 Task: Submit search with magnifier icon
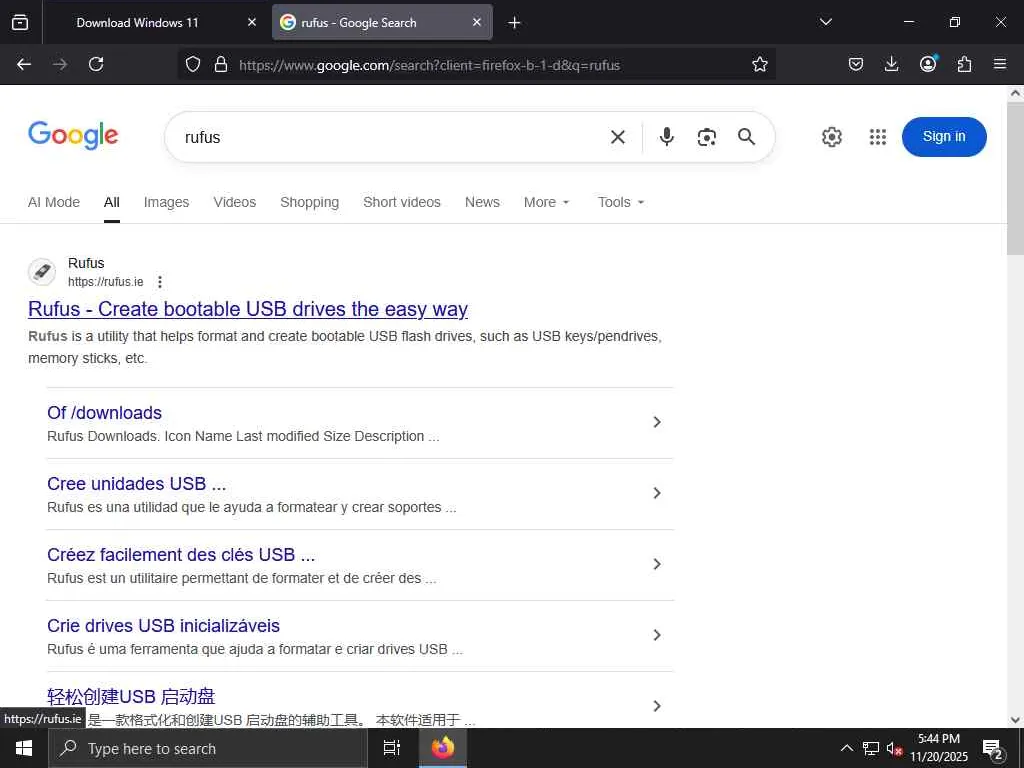pos(746,136)
